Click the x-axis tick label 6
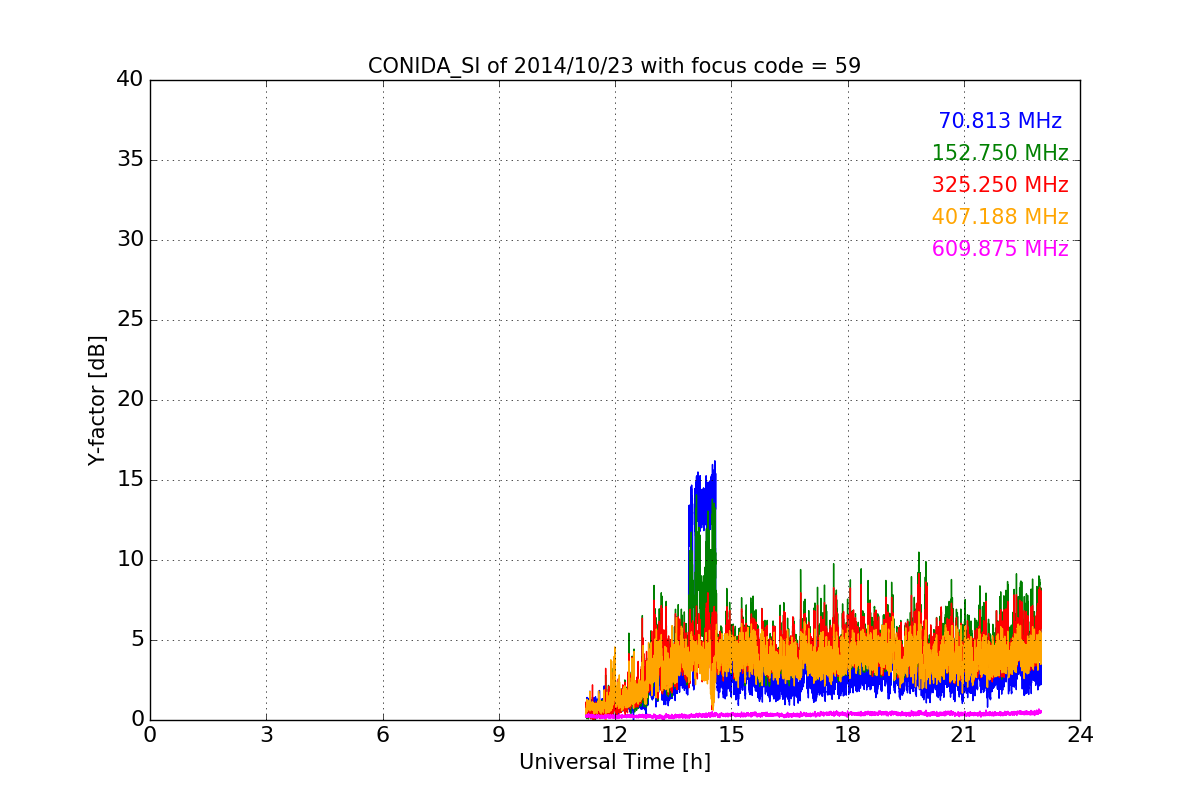This screenshot has width=1200, height=800. pyautogui.click(x=382, y=735)
